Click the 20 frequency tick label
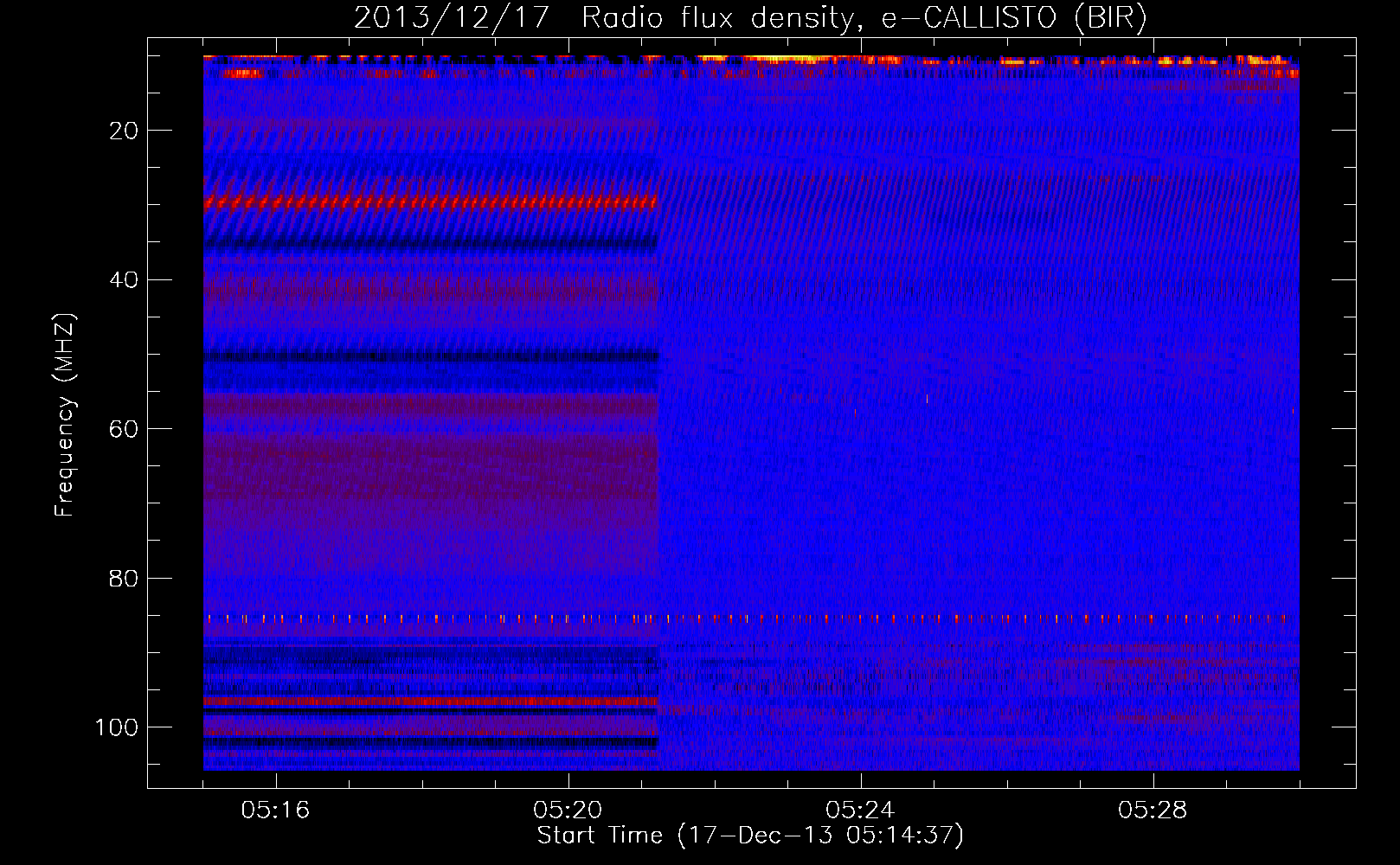 click(x=125, y=131)
